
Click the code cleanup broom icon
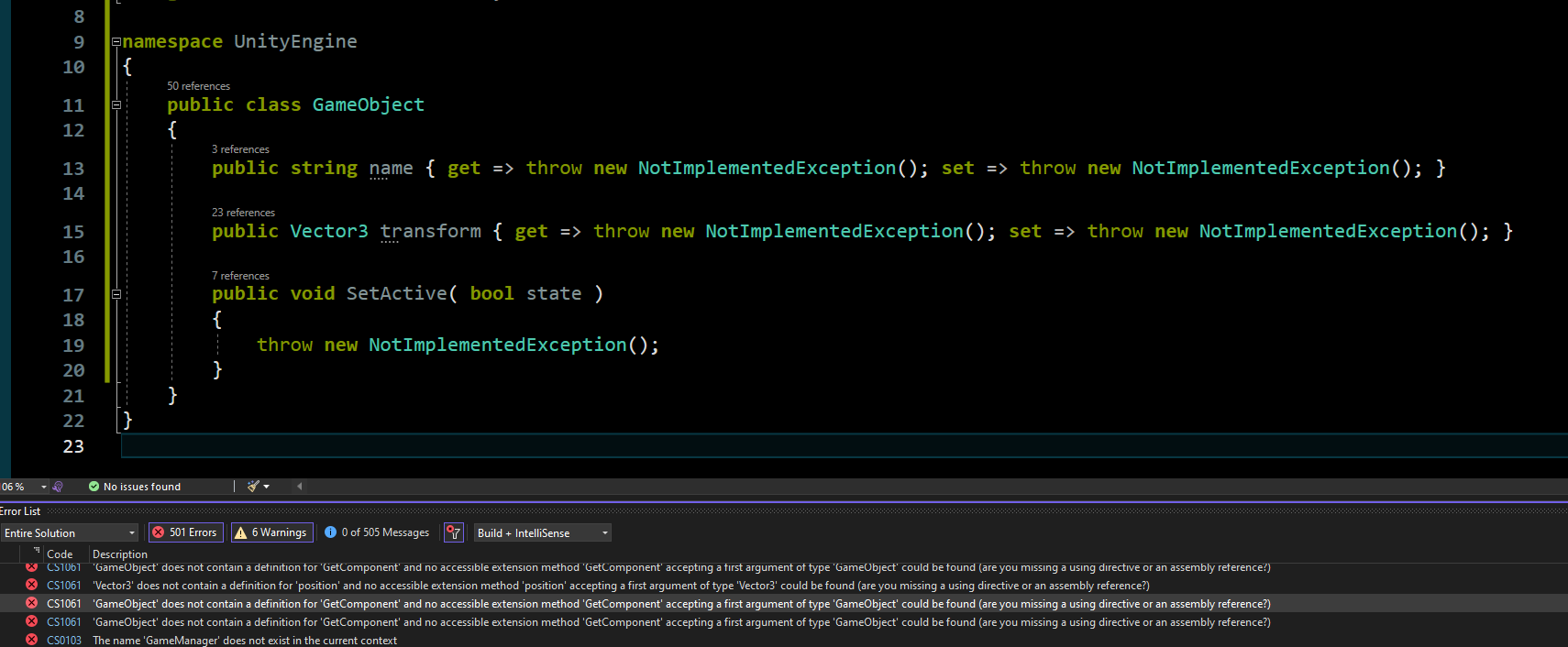[254, 487]
